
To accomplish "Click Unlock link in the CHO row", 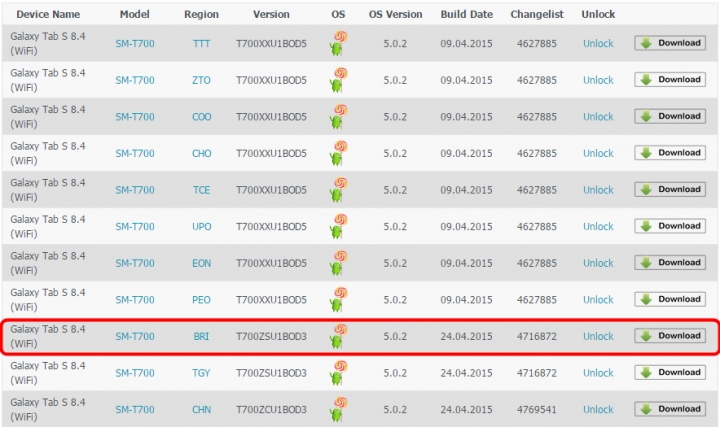I will 598,153.
